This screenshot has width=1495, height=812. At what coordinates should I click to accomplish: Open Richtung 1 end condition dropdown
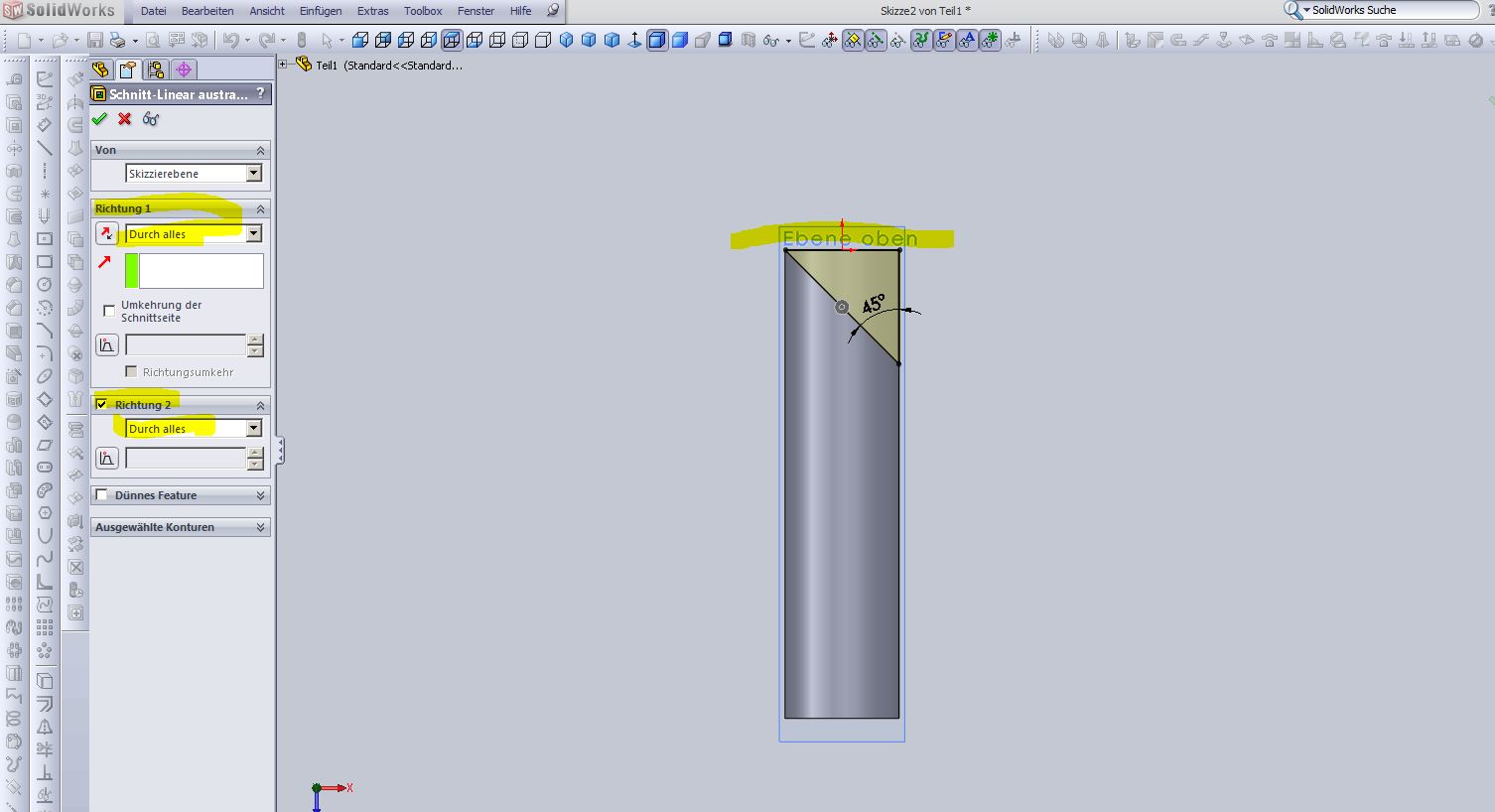(x=254, y=234)
